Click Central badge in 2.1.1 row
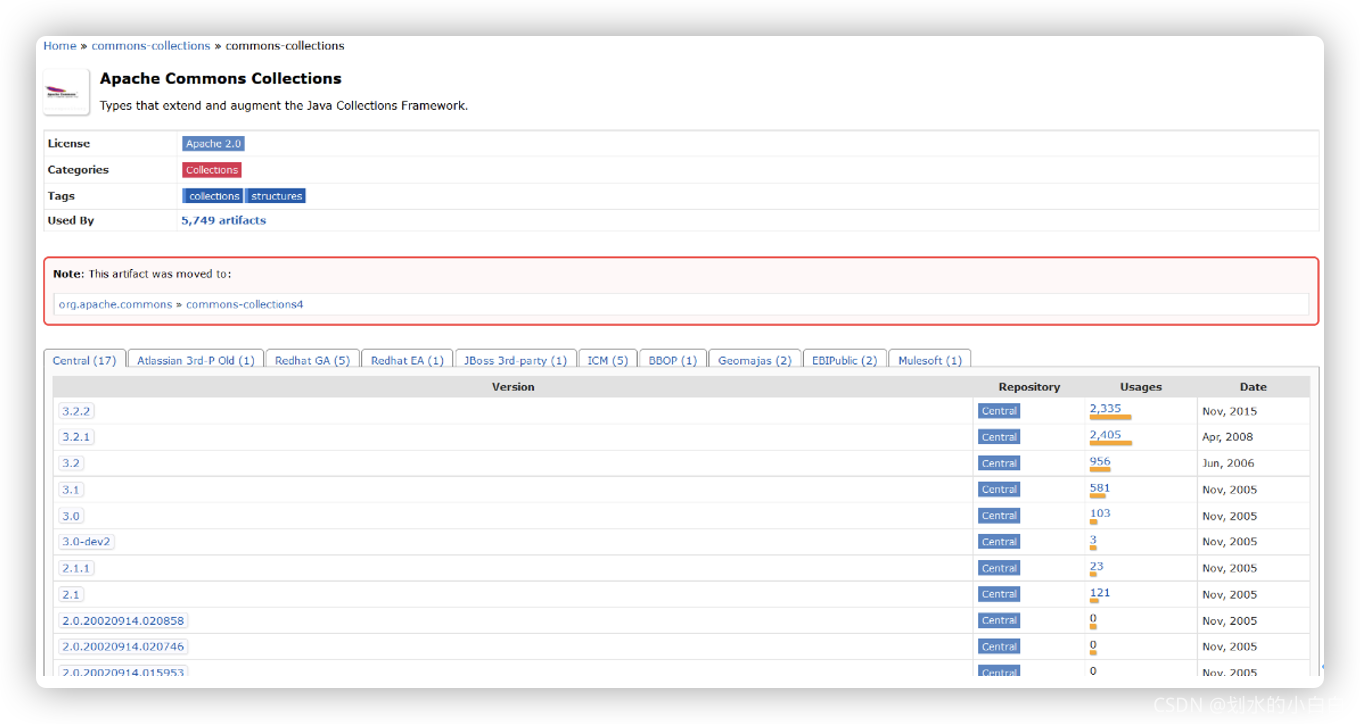 click(999, 568)
